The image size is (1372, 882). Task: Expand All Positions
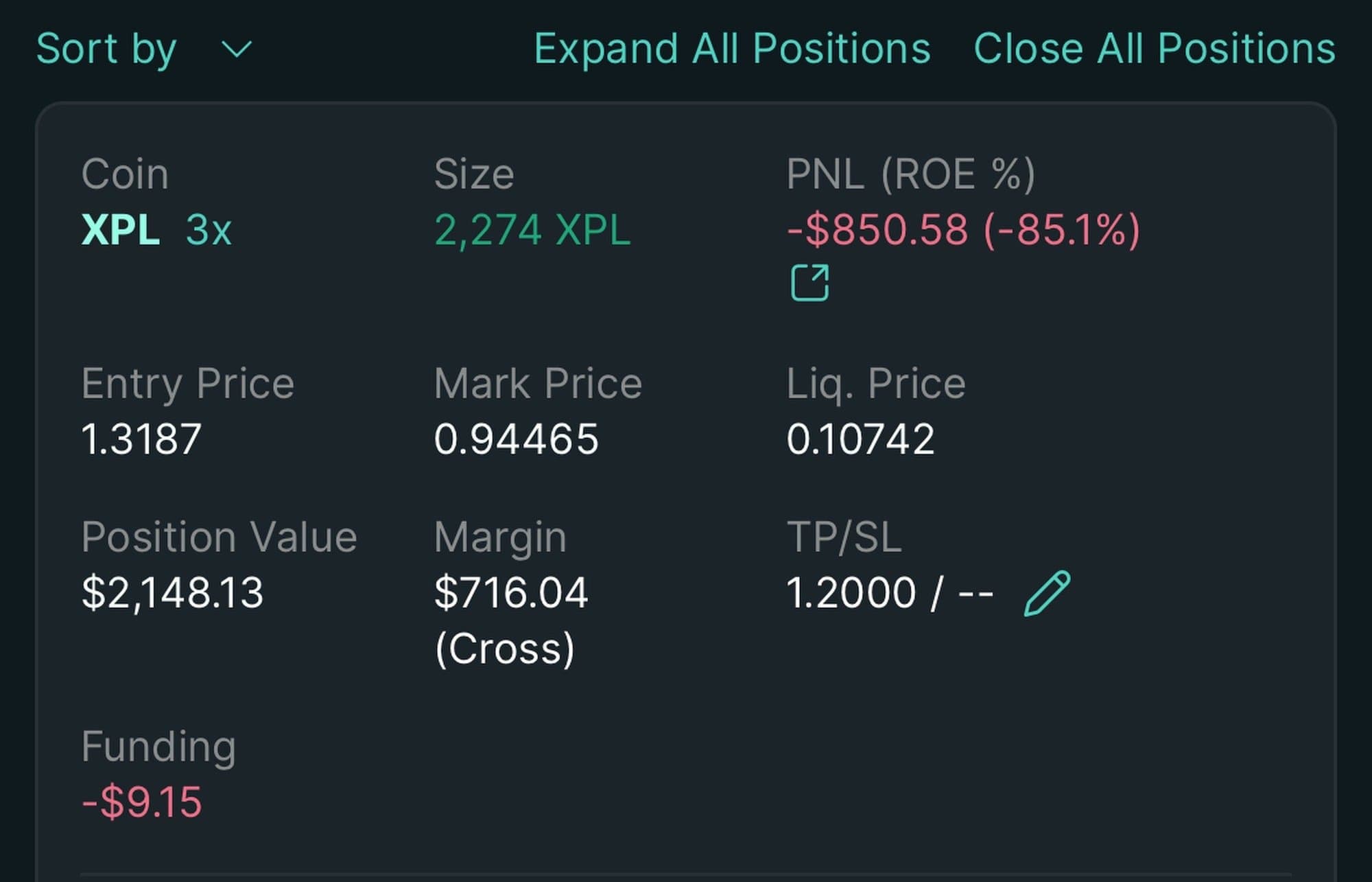click(732, 49)
